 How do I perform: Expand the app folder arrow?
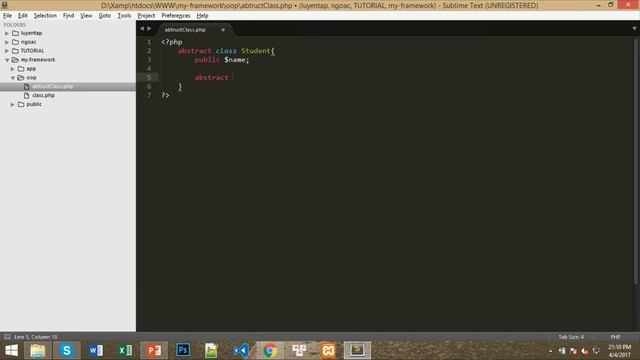(13, 69)
